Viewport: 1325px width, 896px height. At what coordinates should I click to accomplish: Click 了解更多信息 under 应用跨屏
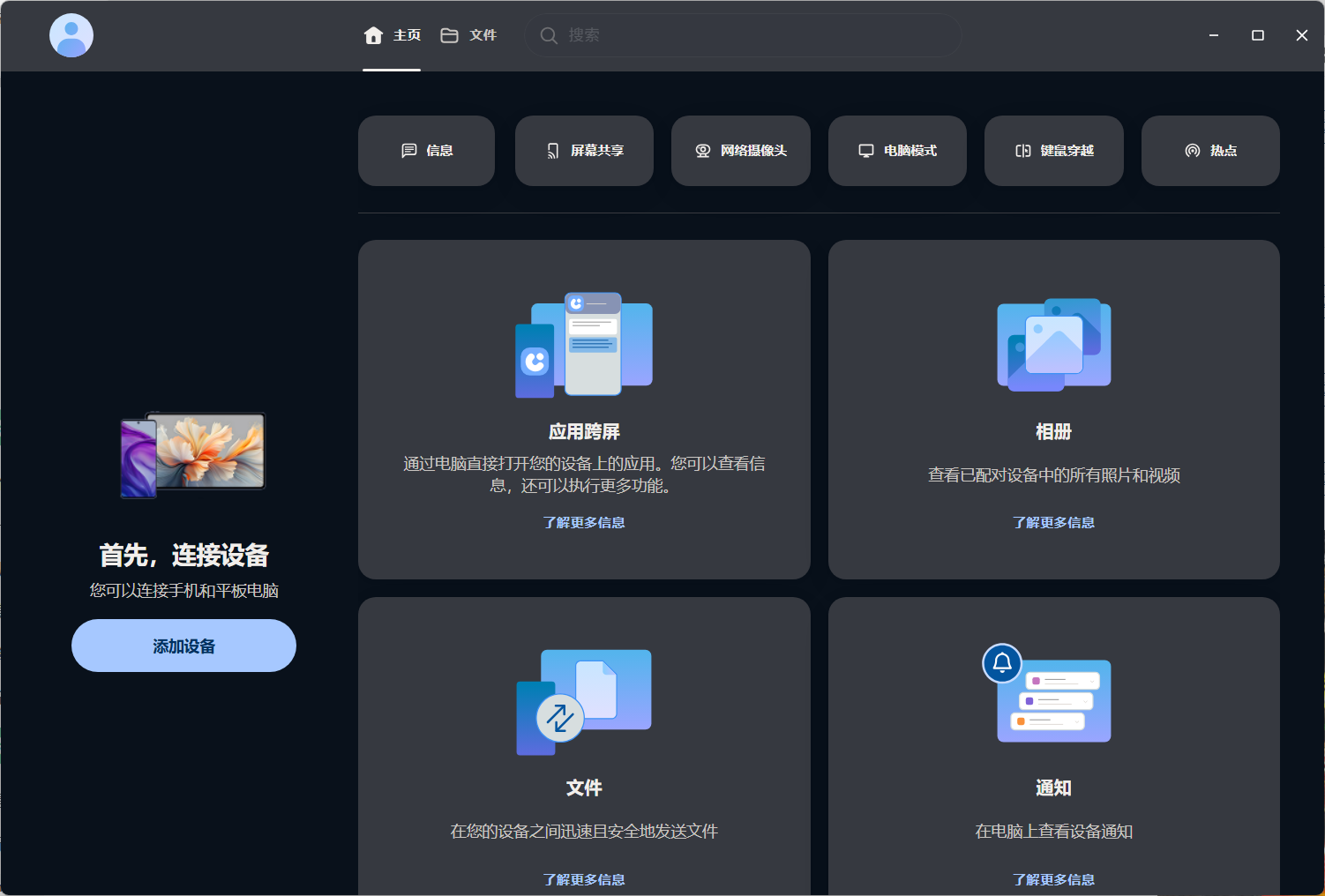584,522
